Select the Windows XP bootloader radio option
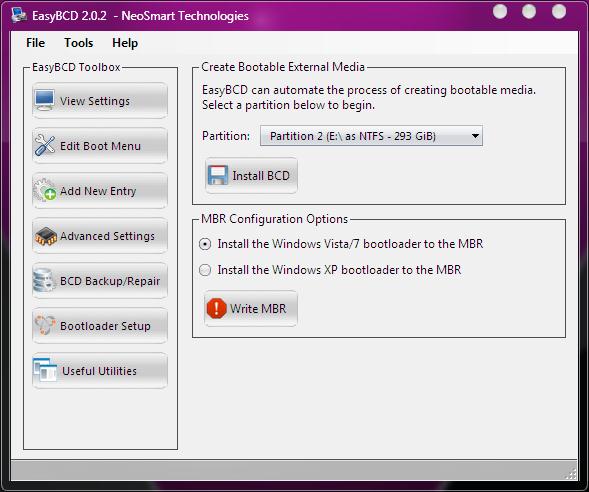The image size is (589, 492). pyautogui.click(x=205, y=270)
